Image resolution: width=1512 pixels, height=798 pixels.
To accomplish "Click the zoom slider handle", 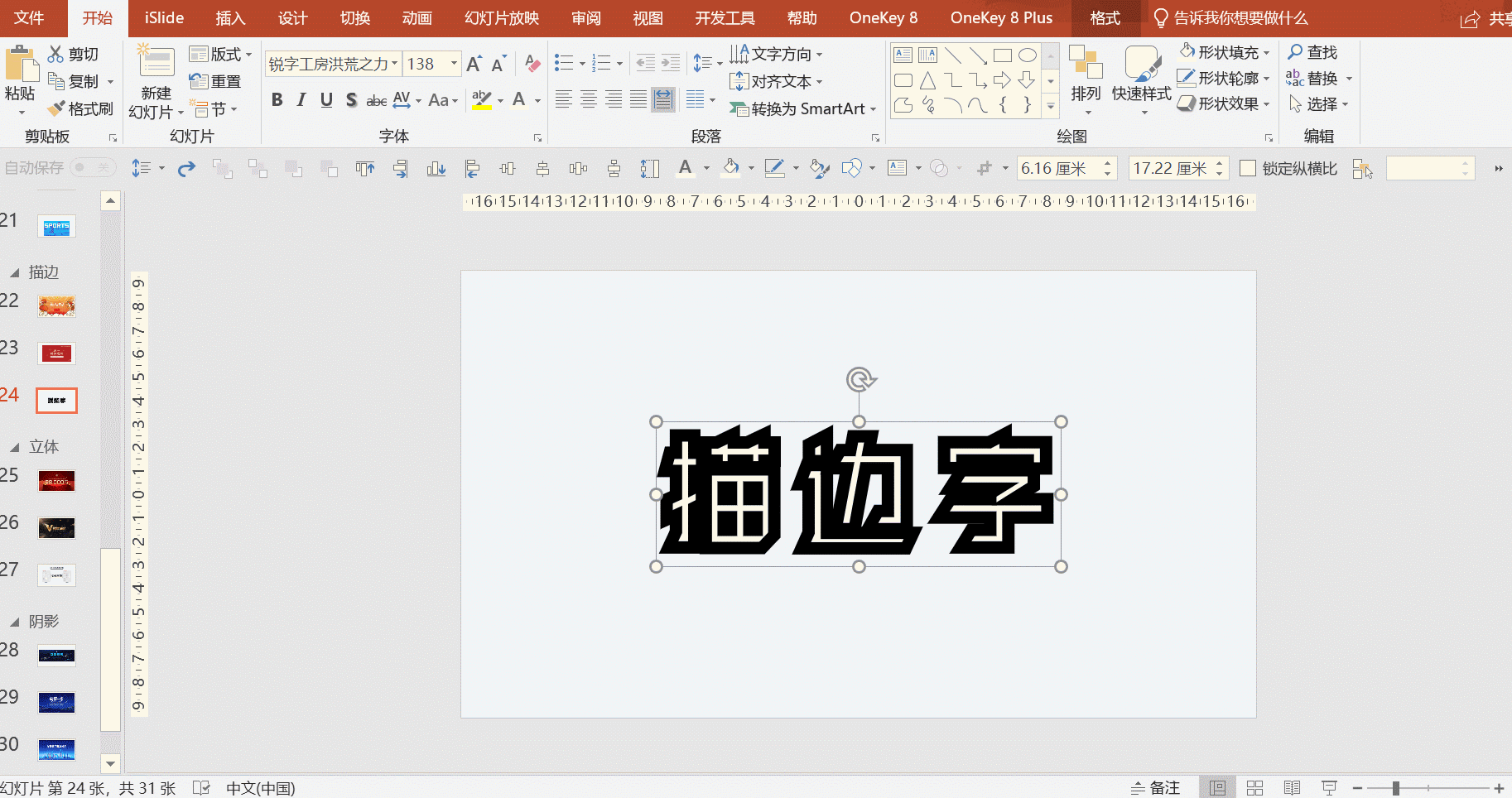I will coord(1396,787).
